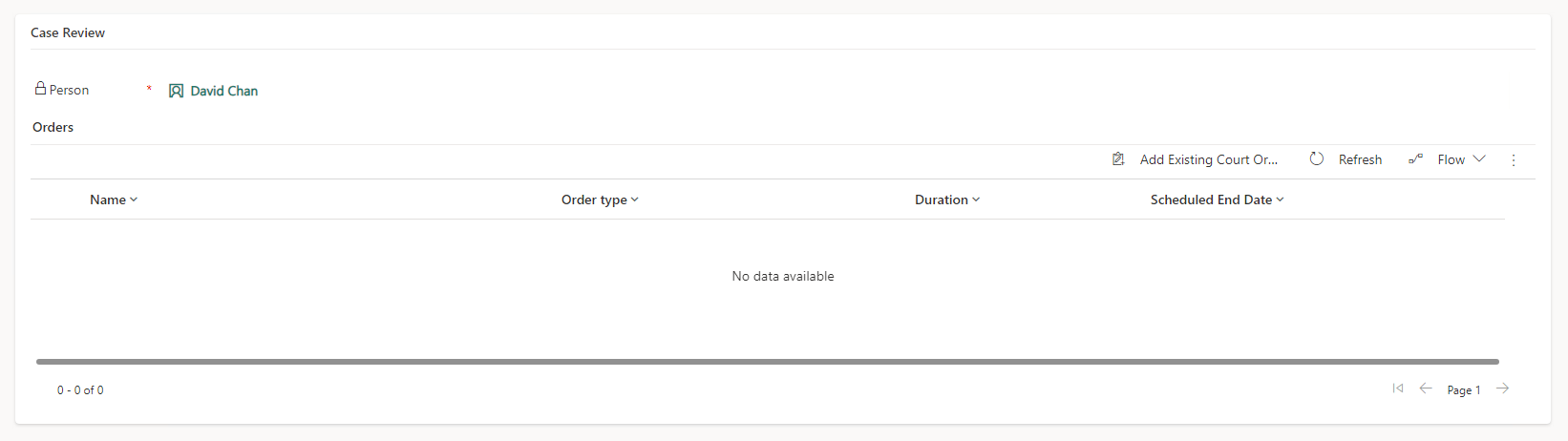
Task: Open the Duration column dropdown
Action: click(x=947, y=199)
